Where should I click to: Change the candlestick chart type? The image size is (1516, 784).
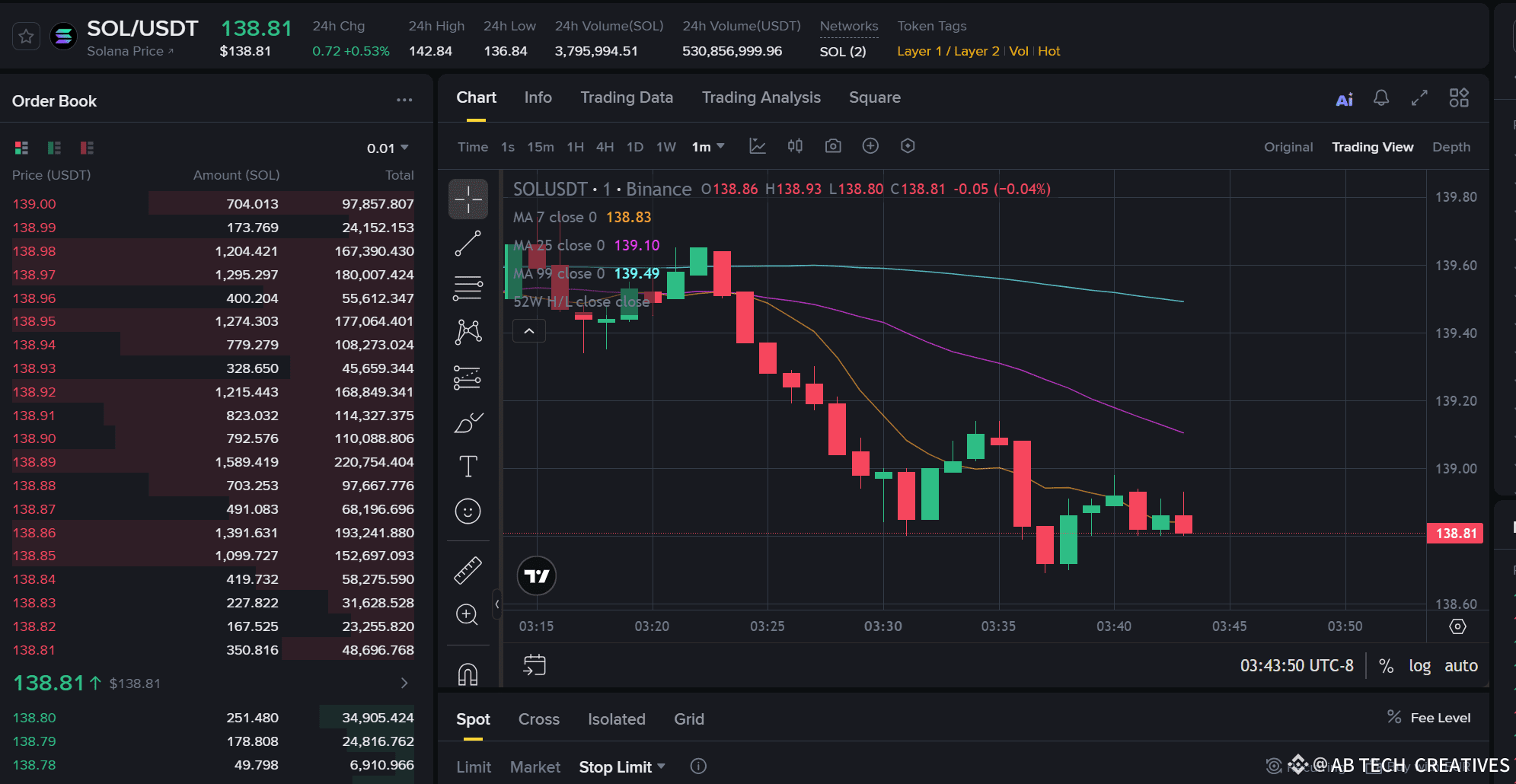[x=795, y=146]
